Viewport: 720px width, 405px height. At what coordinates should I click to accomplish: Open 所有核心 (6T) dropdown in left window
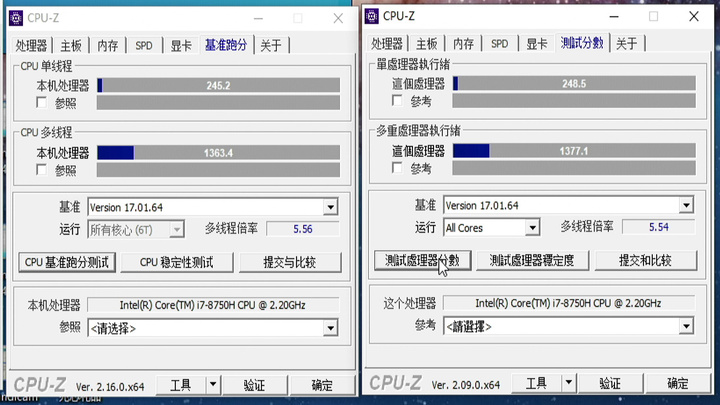coord(177,229)
